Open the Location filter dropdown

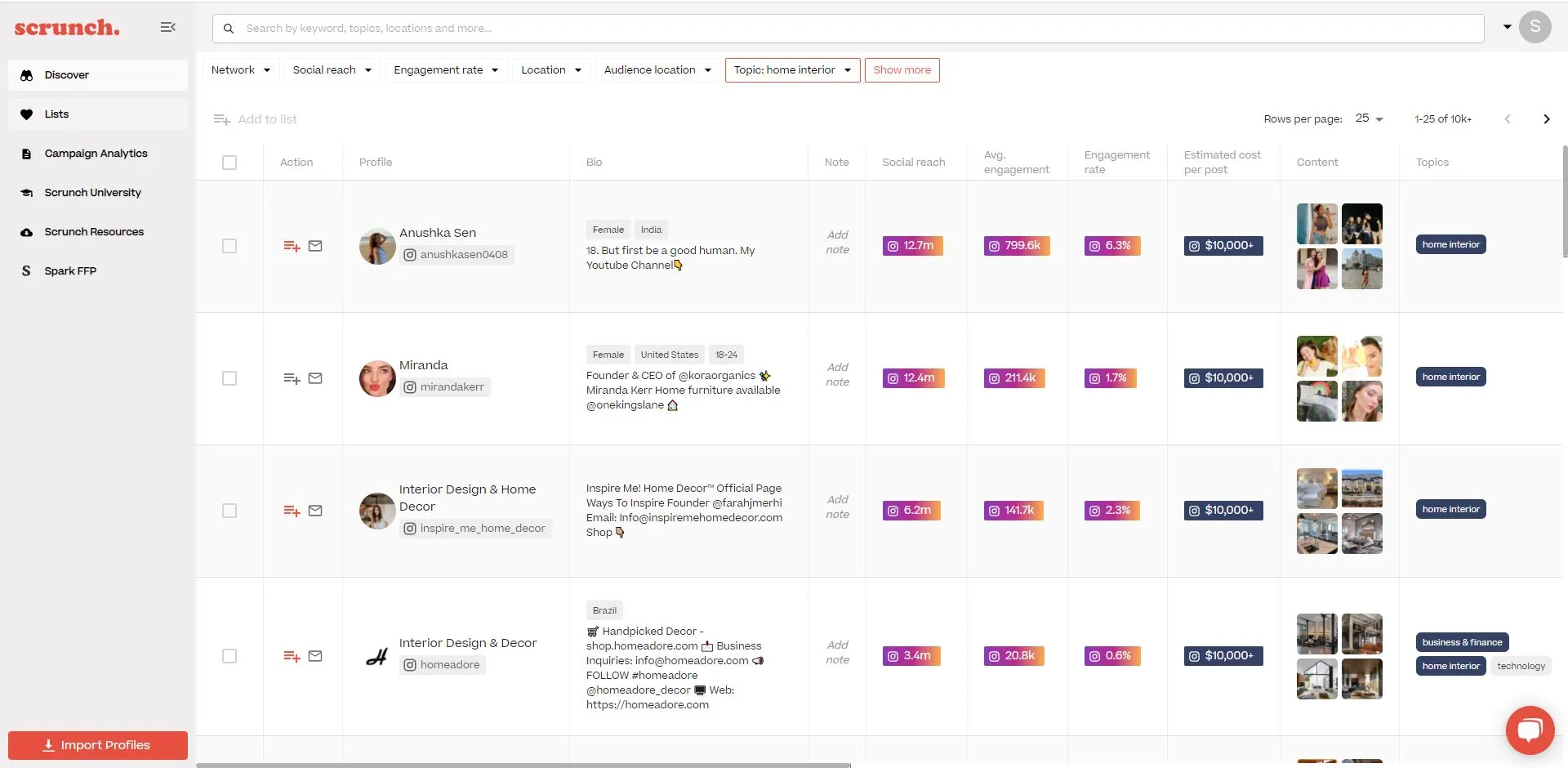(551, 70)
